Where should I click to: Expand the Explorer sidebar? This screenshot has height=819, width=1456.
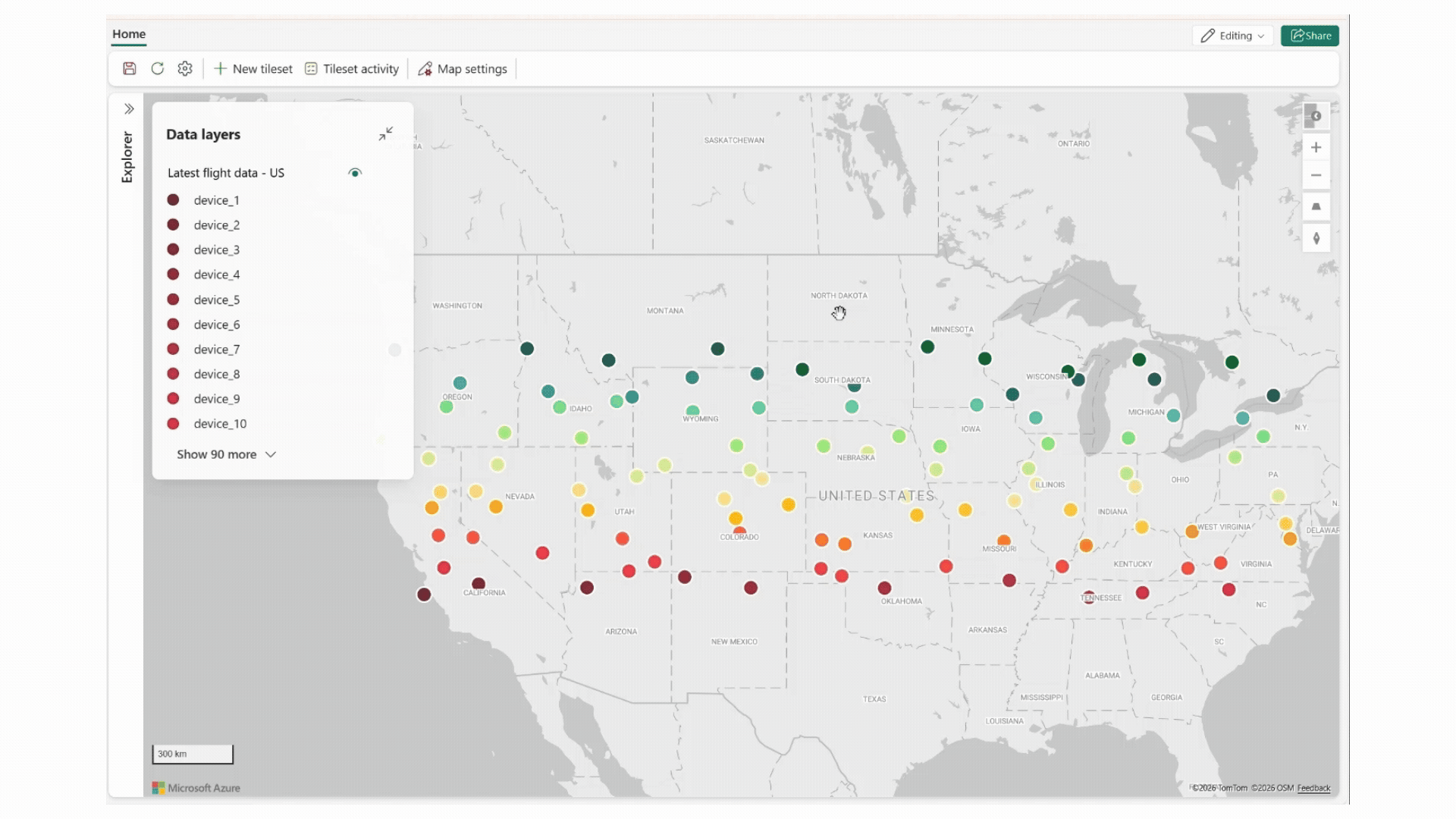(128, 108)
